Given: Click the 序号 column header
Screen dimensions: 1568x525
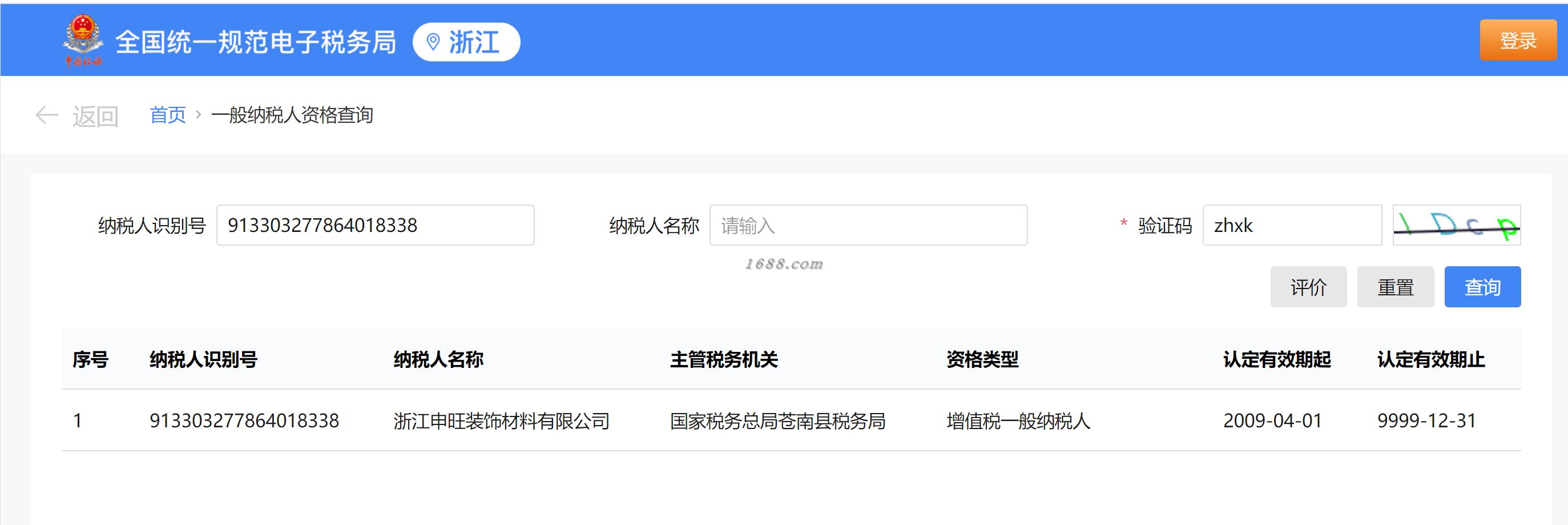Looking at the screenshot, I should pyautogui.click(x=90, y=359).
